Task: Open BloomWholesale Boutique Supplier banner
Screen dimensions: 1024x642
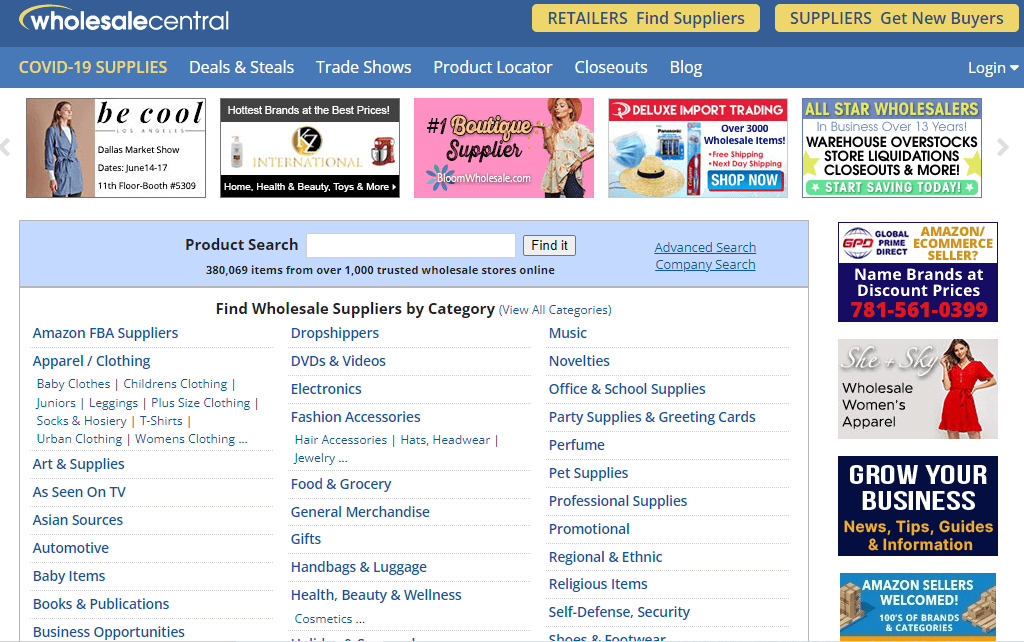Action: (504, 148)
